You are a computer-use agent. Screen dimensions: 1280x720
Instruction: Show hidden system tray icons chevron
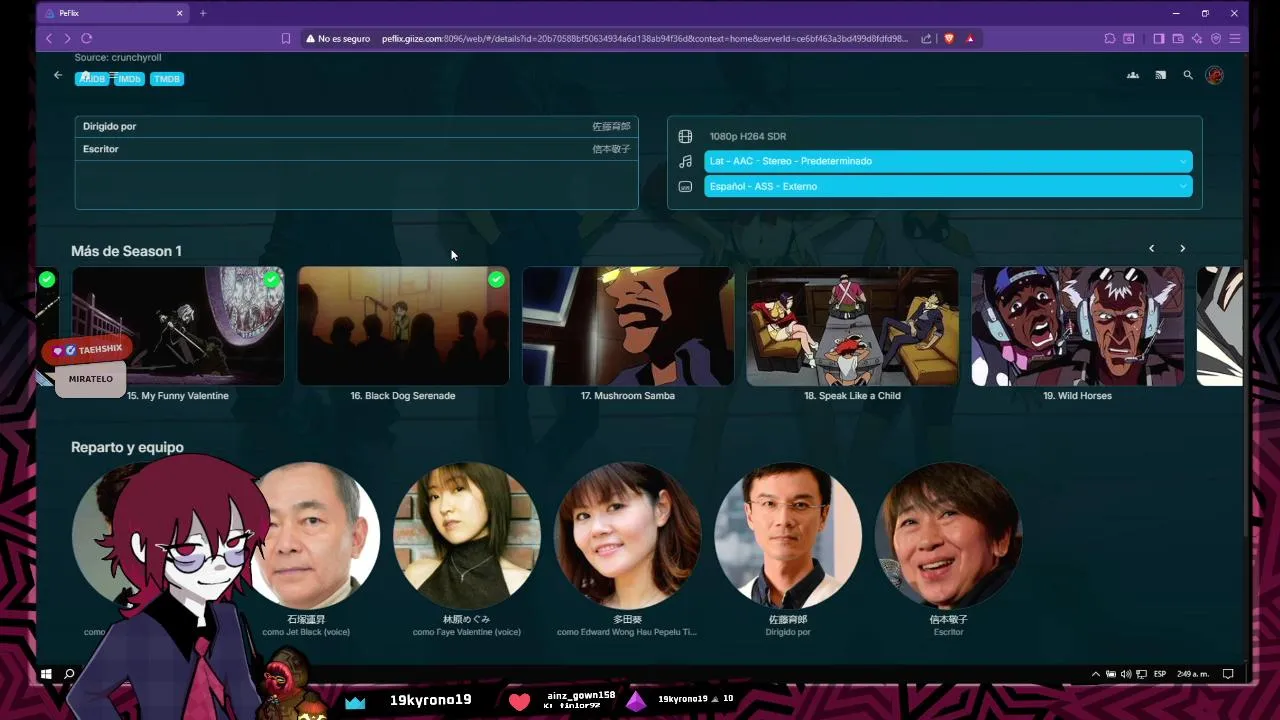1096,674
